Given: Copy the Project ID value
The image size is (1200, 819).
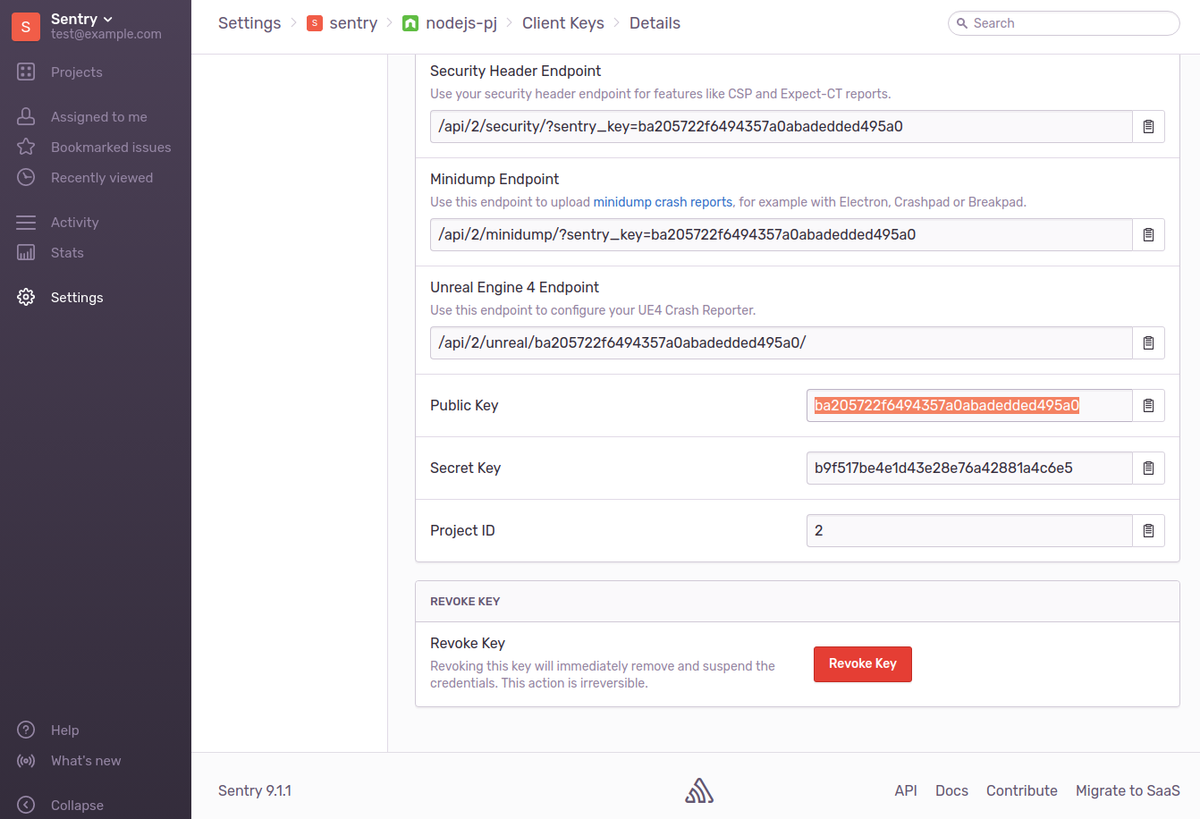Looking at the screenshot, I should [x=1148, y=531].
